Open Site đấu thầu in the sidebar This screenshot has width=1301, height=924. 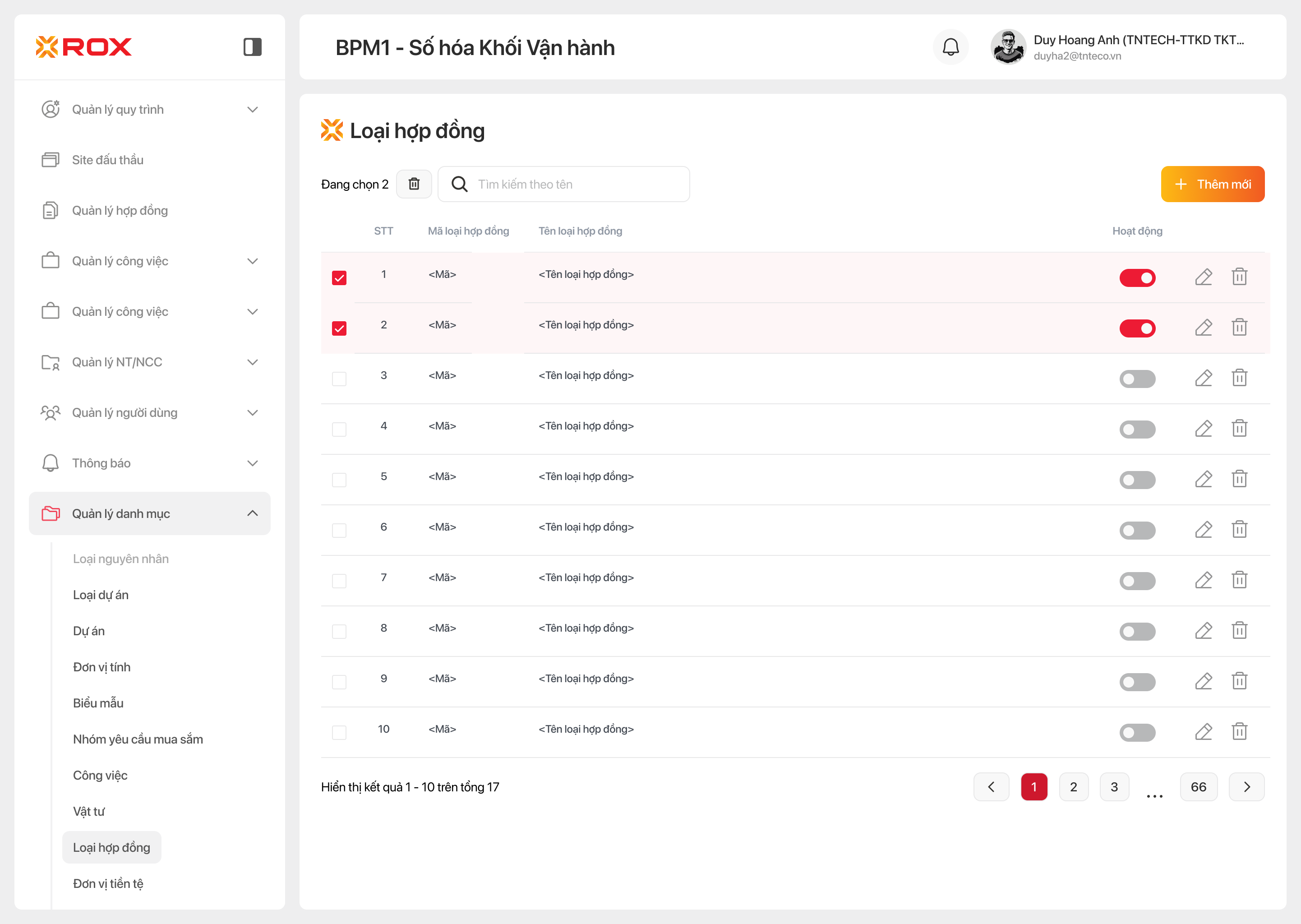point(107,160)
